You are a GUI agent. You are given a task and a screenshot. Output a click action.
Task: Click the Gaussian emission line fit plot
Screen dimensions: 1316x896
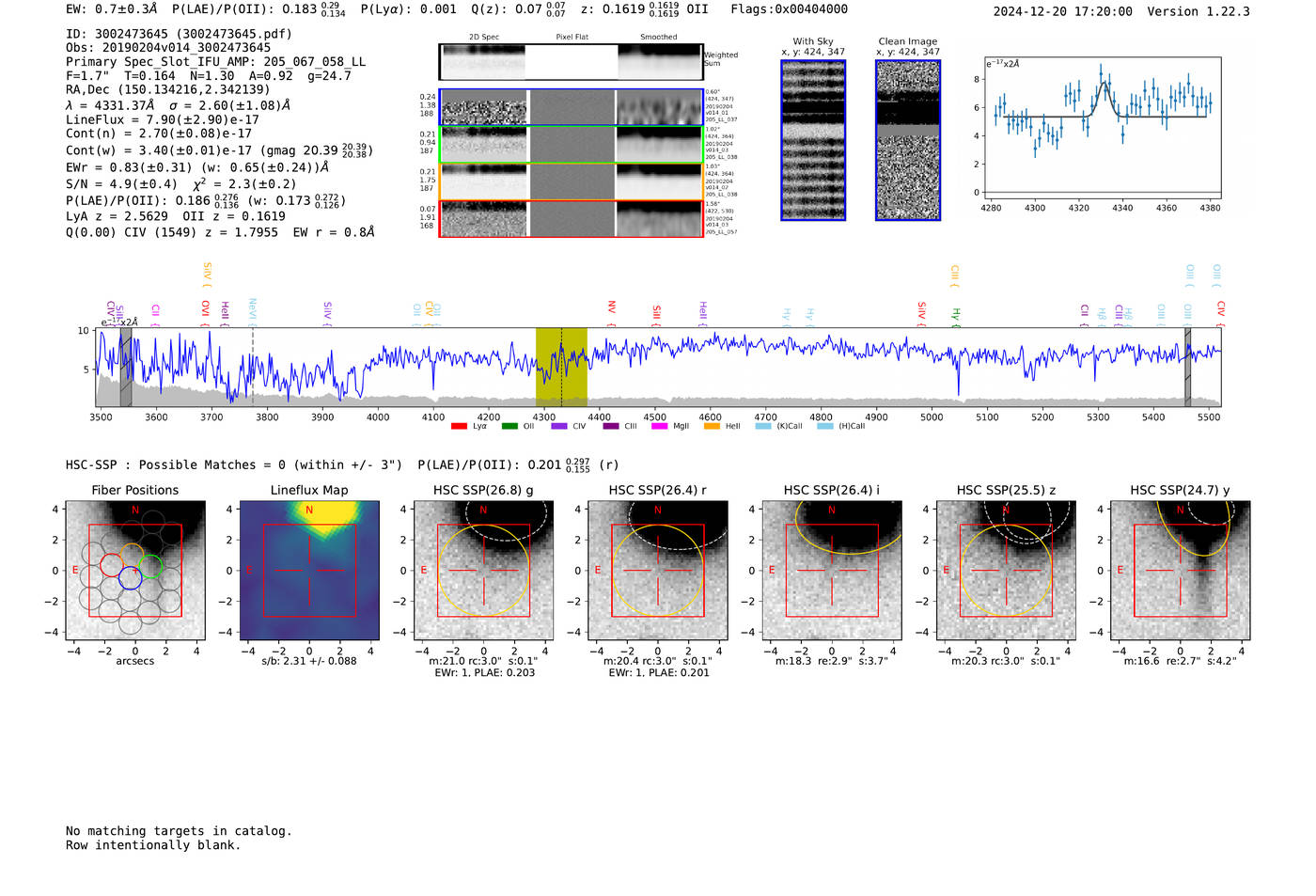click(1102, 128)
